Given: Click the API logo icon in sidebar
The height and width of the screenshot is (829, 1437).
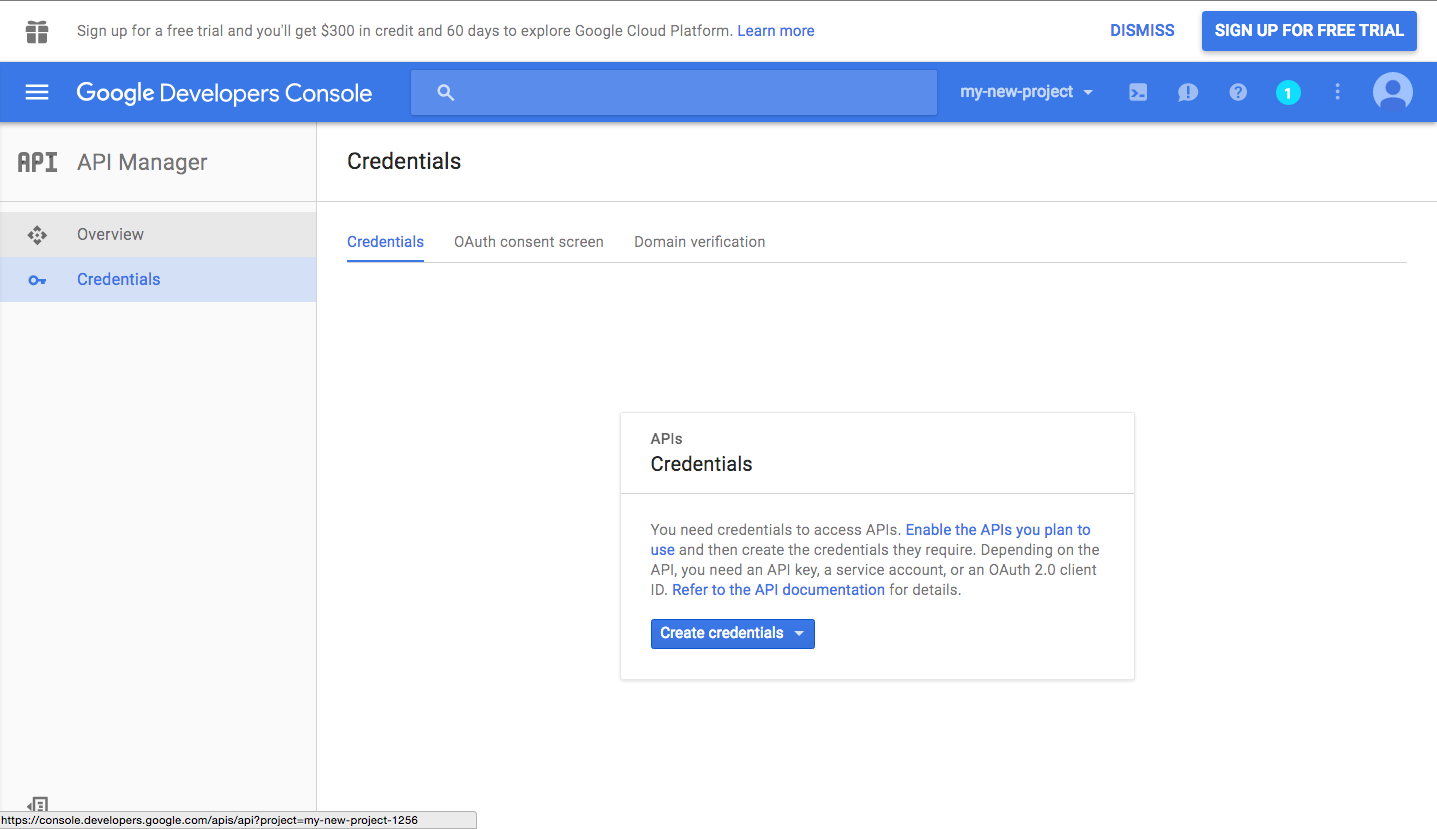Looking at the screenshot, I should [37, 162].
